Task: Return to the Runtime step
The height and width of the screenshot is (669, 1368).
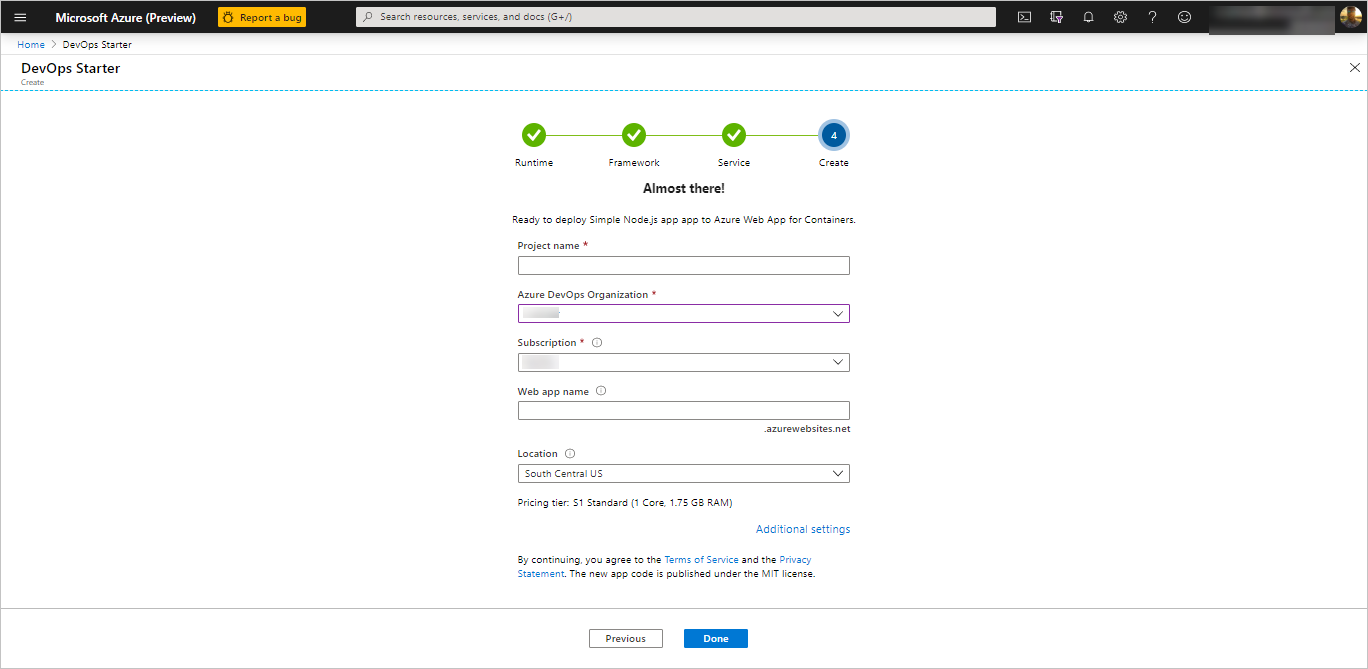Action: [533, 135]
